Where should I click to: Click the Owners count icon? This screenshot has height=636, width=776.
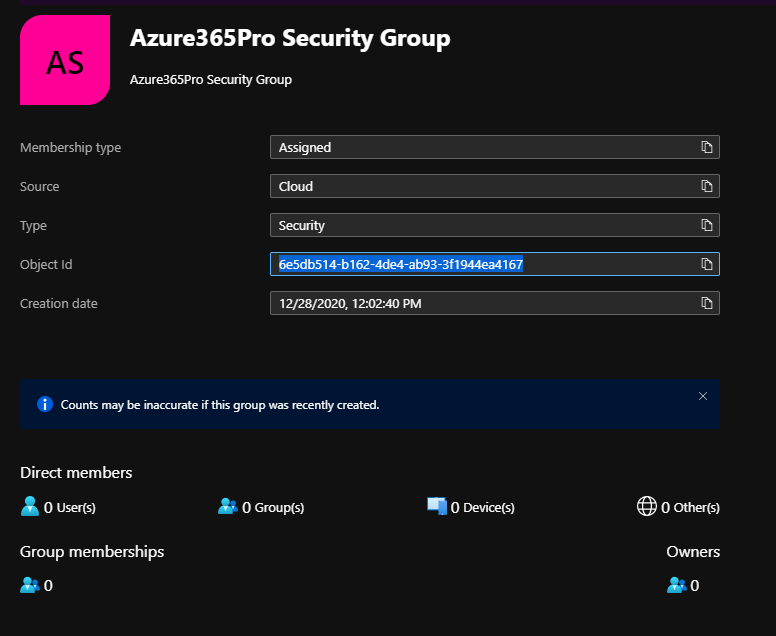[x=677, y=585]
